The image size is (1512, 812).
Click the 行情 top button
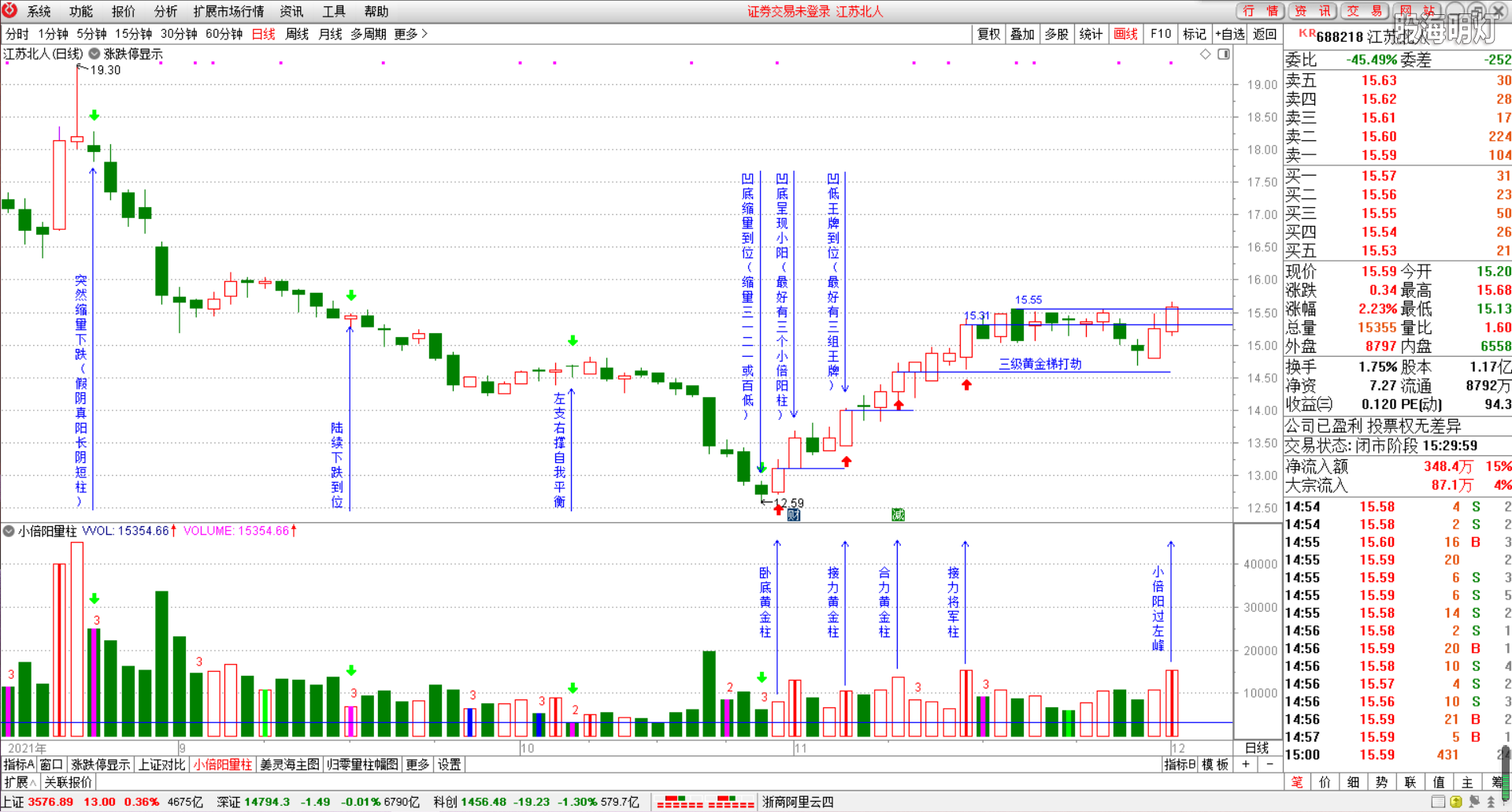coord(1260,10)
